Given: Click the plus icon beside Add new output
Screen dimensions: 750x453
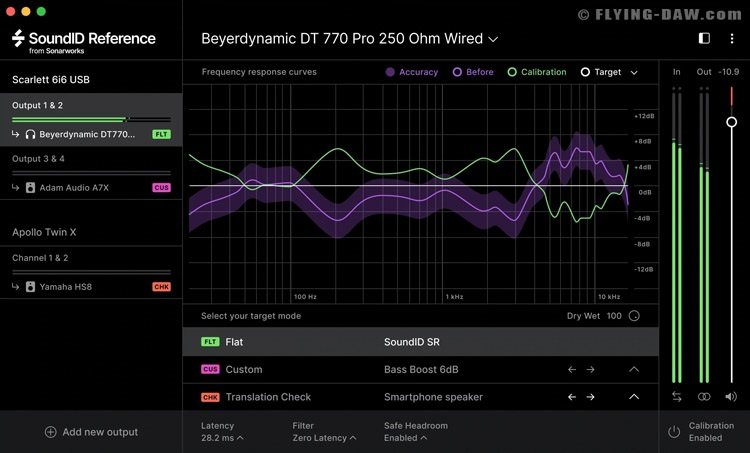Looking at the screenshot, I should [50, 432].
